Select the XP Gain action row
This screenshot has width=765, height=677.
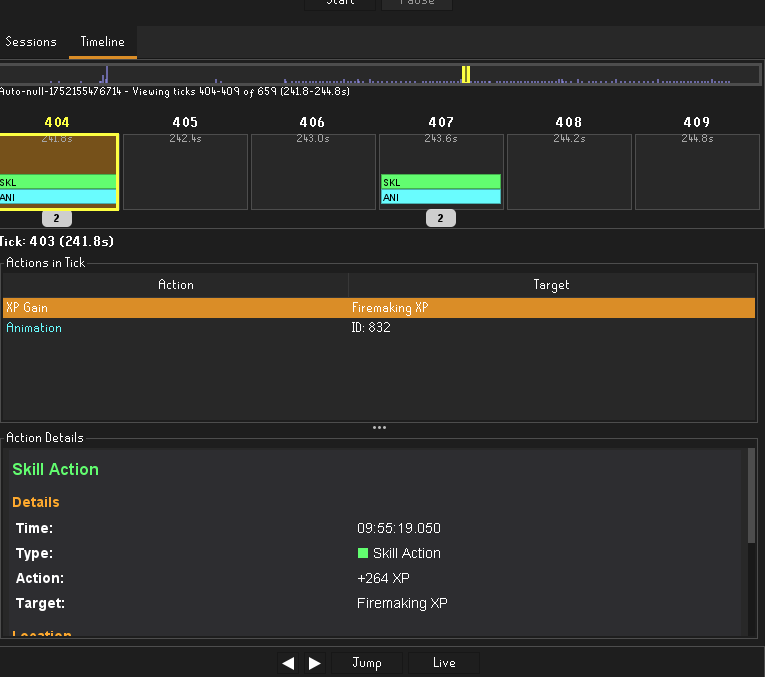[379, 308]
